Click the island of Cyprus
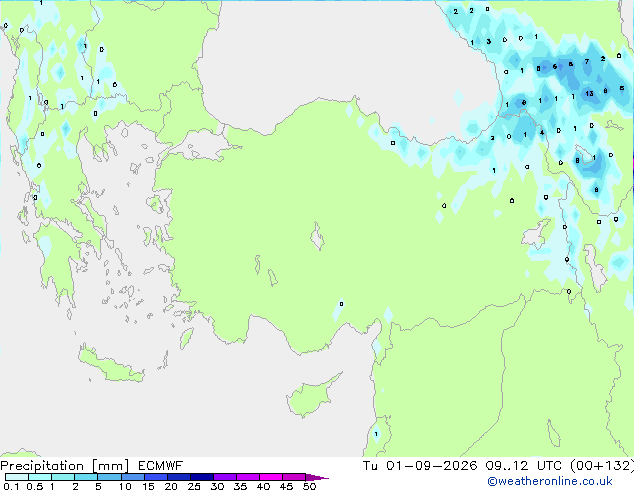The image size is (634, 490). [313, 395]
